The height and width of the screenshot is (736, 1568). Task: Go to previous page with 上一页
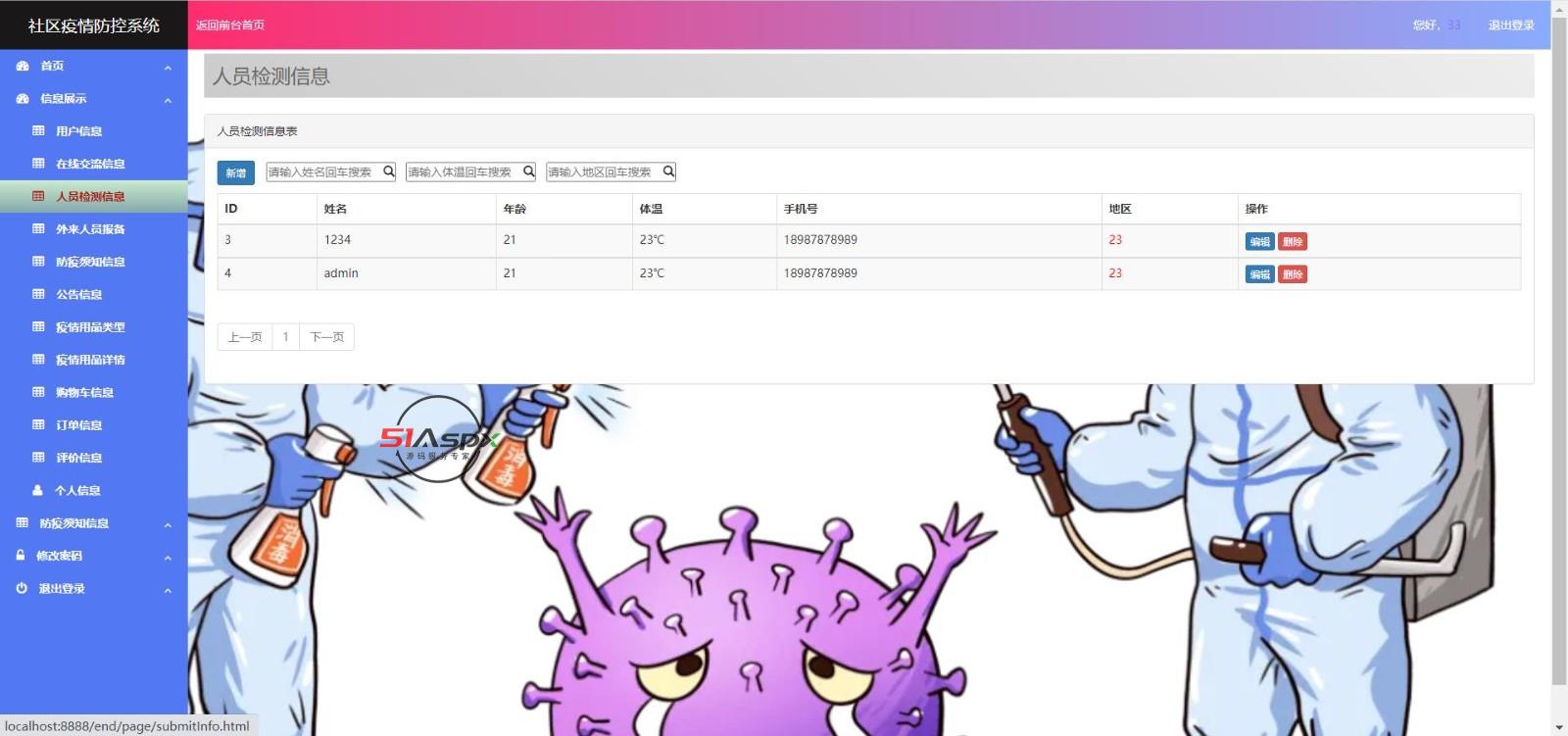pyautogui.click(x=245, y=337)
